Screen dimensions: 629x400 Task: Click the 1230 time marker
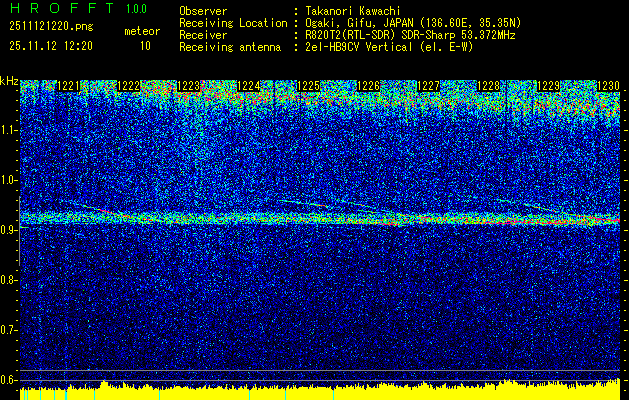click(609, 86)
